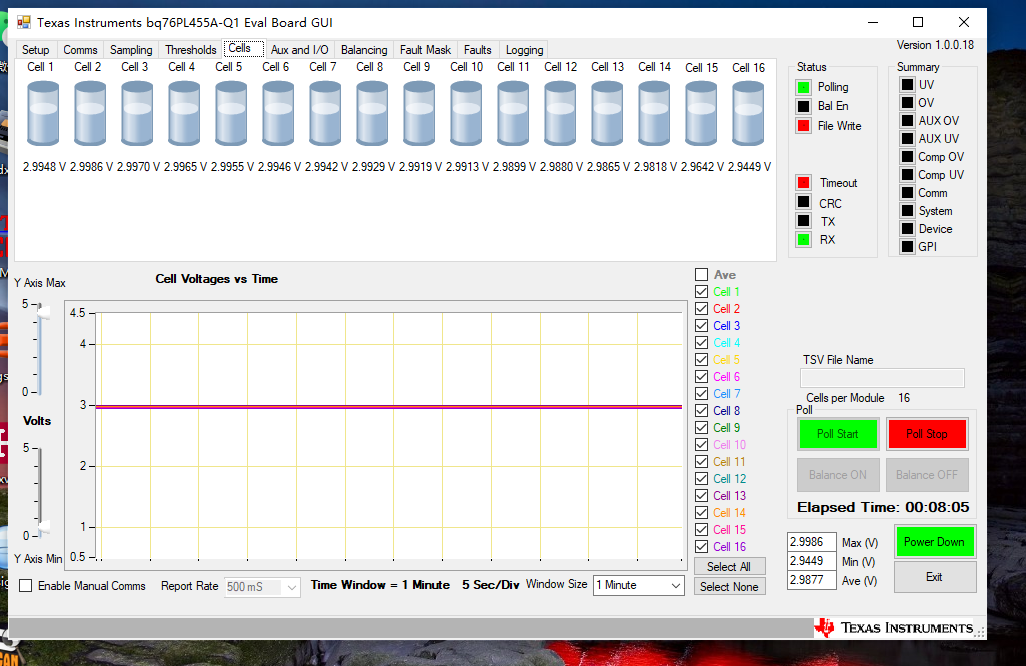Click the Cell 8 battery icon
Image resolution: width=1026 pixels, height=666 pixels.
[372, 113]
